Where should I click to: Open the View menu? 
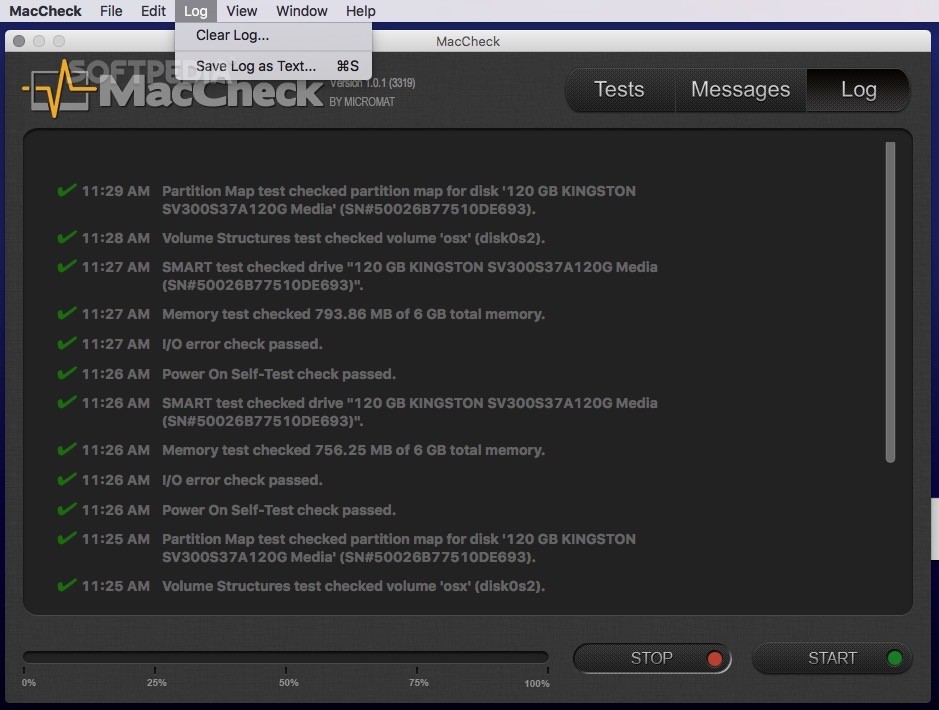point(241,11)
